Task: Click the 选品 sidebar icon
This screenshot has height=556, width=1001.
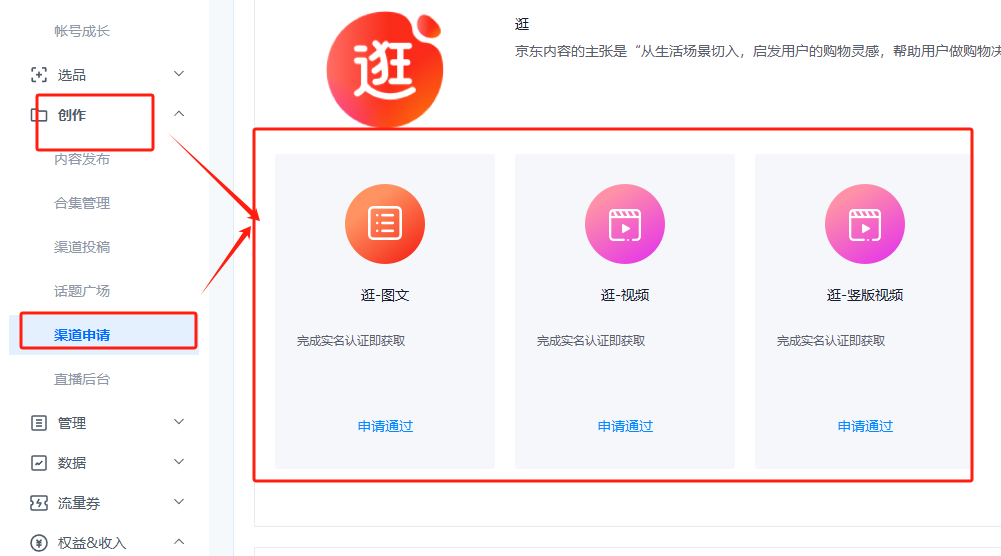Action: pos(39,75)
